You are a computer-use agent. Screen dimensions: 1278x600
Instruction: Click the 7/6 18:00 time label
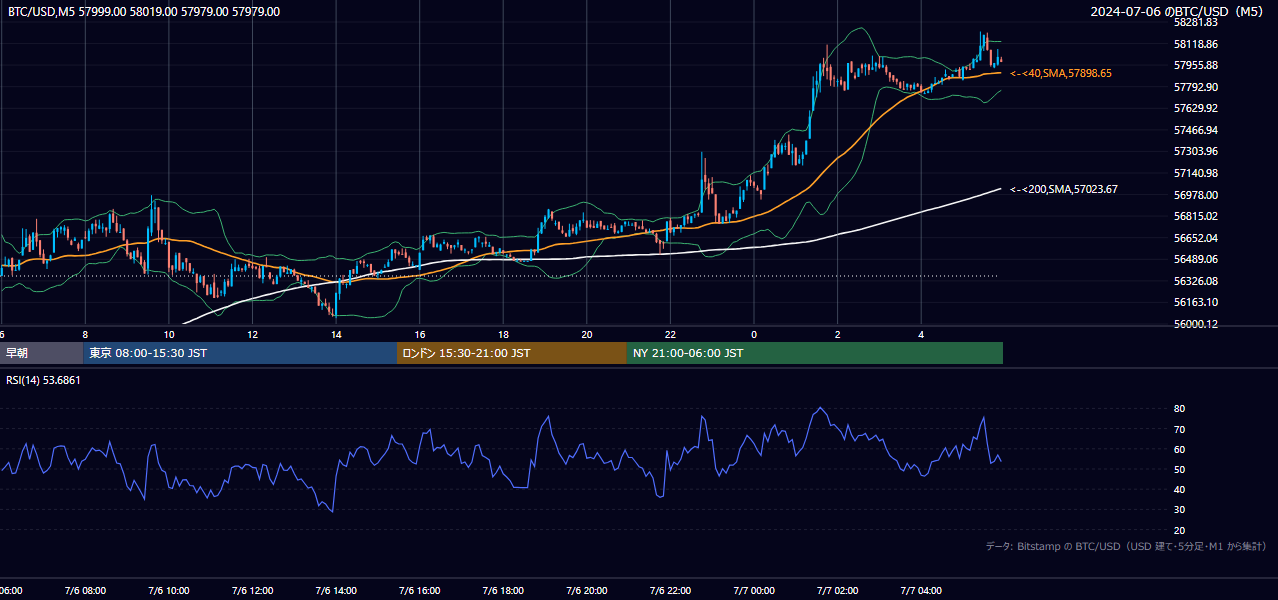pyautogui.click(x=503, y=591)
